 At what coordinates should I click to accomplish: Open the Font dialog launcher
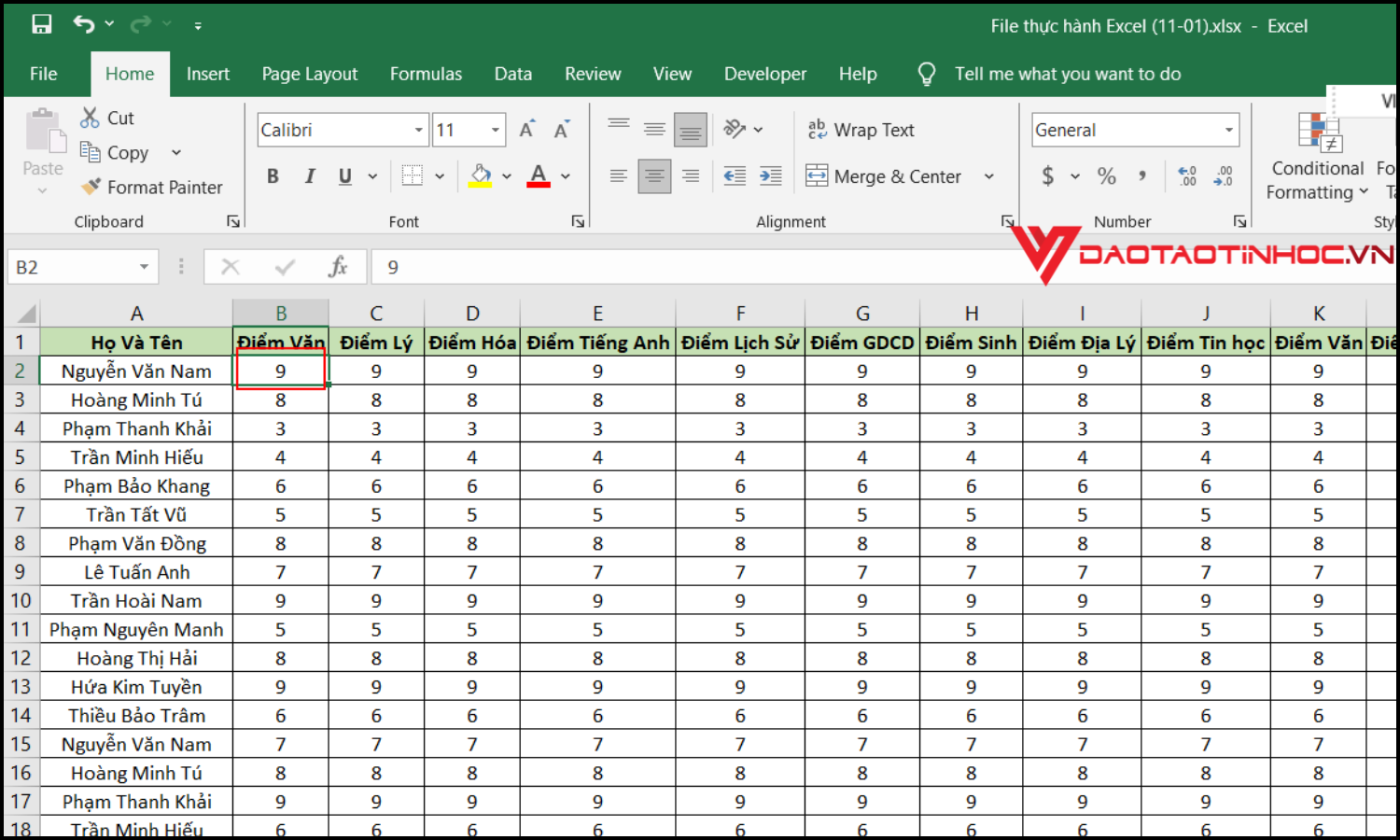(578, 221)
